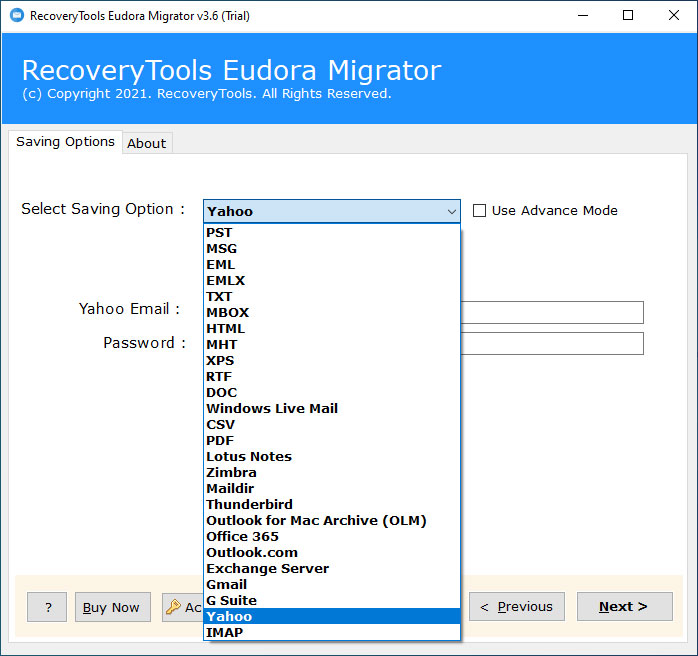Choose Thunderbird in the dropdown list
This screenshot has width=698, height=656.
point(332,505)
